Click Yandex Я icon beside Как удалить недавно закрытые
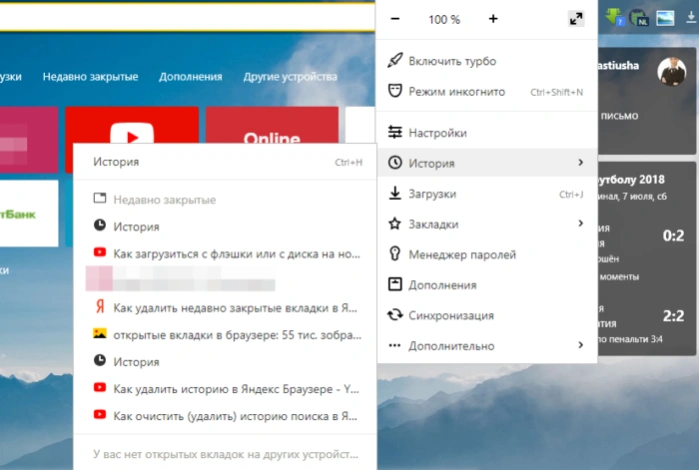 coord(100,307)
